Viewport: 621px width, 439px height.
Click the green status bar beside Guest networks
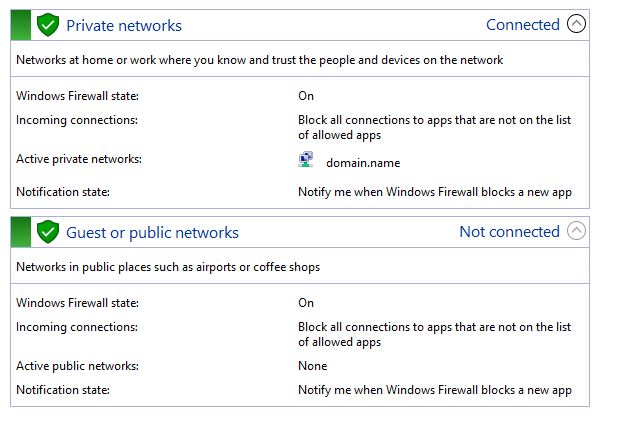pos(21,232)
